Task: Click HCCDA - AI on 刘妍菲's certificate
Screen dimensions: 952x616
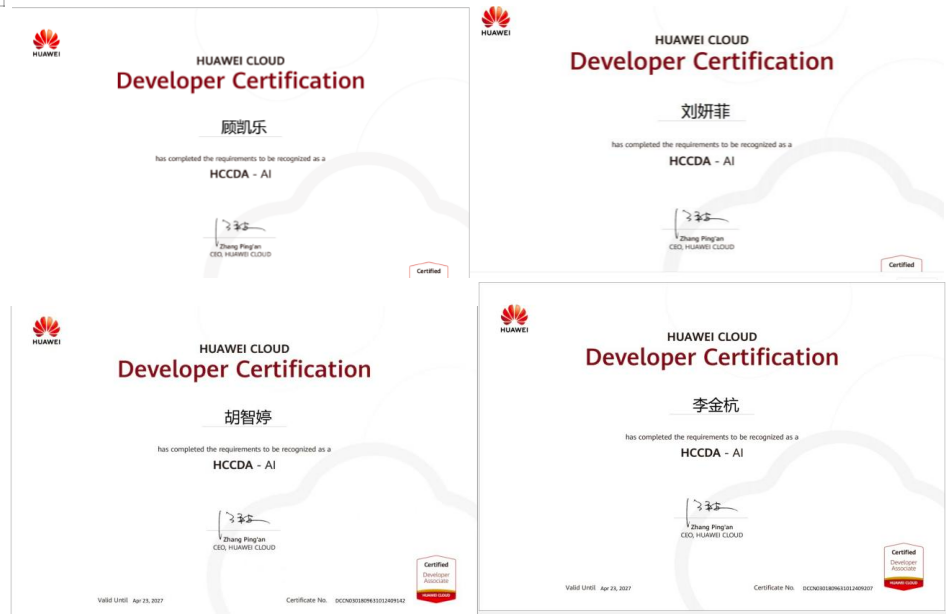Action: (x=702, y=161)
